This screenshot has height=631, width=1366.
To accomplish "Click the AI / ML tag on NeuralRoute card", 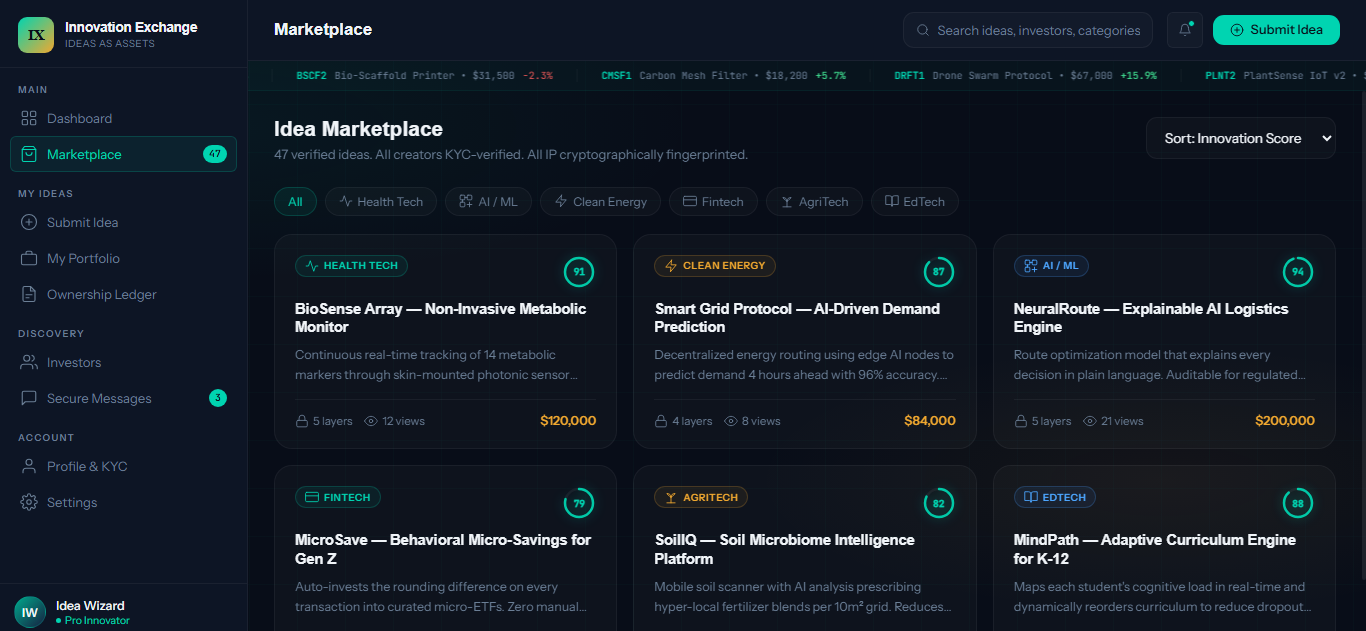I will coord(1051,266).
